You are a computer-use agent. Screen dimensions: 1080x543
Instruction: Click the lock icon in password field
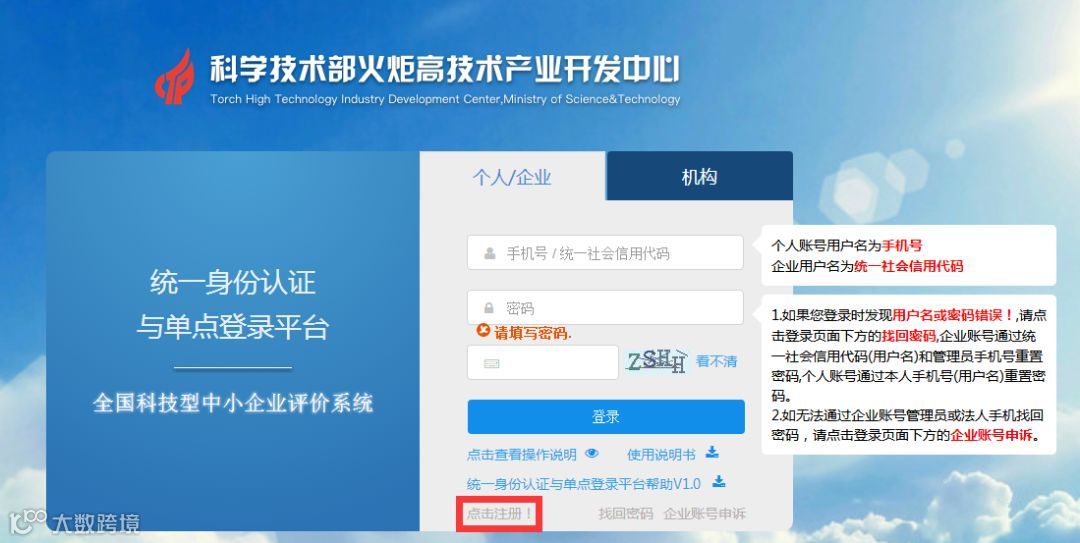[x=489, y=308]
